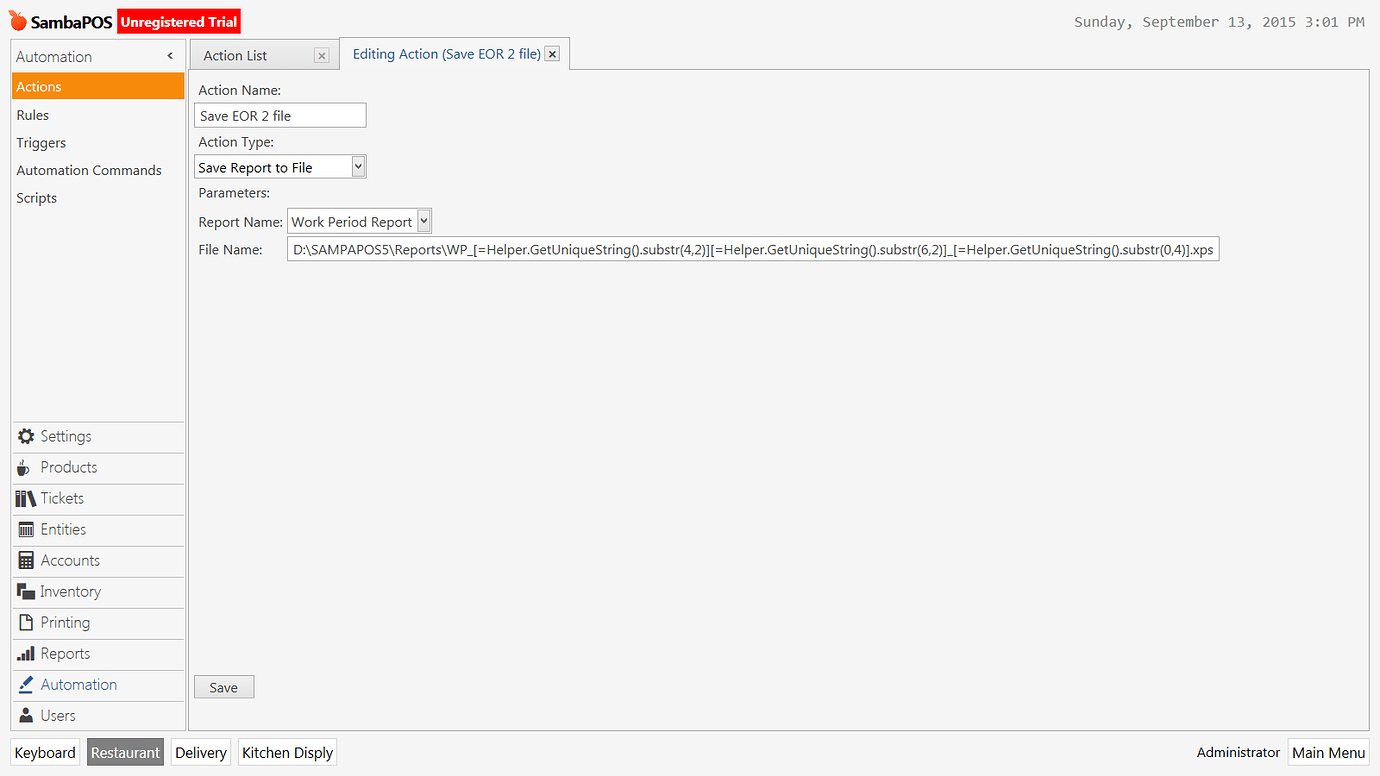
Task: Select the Products coffee cup icon
Action: coord(24,467)
